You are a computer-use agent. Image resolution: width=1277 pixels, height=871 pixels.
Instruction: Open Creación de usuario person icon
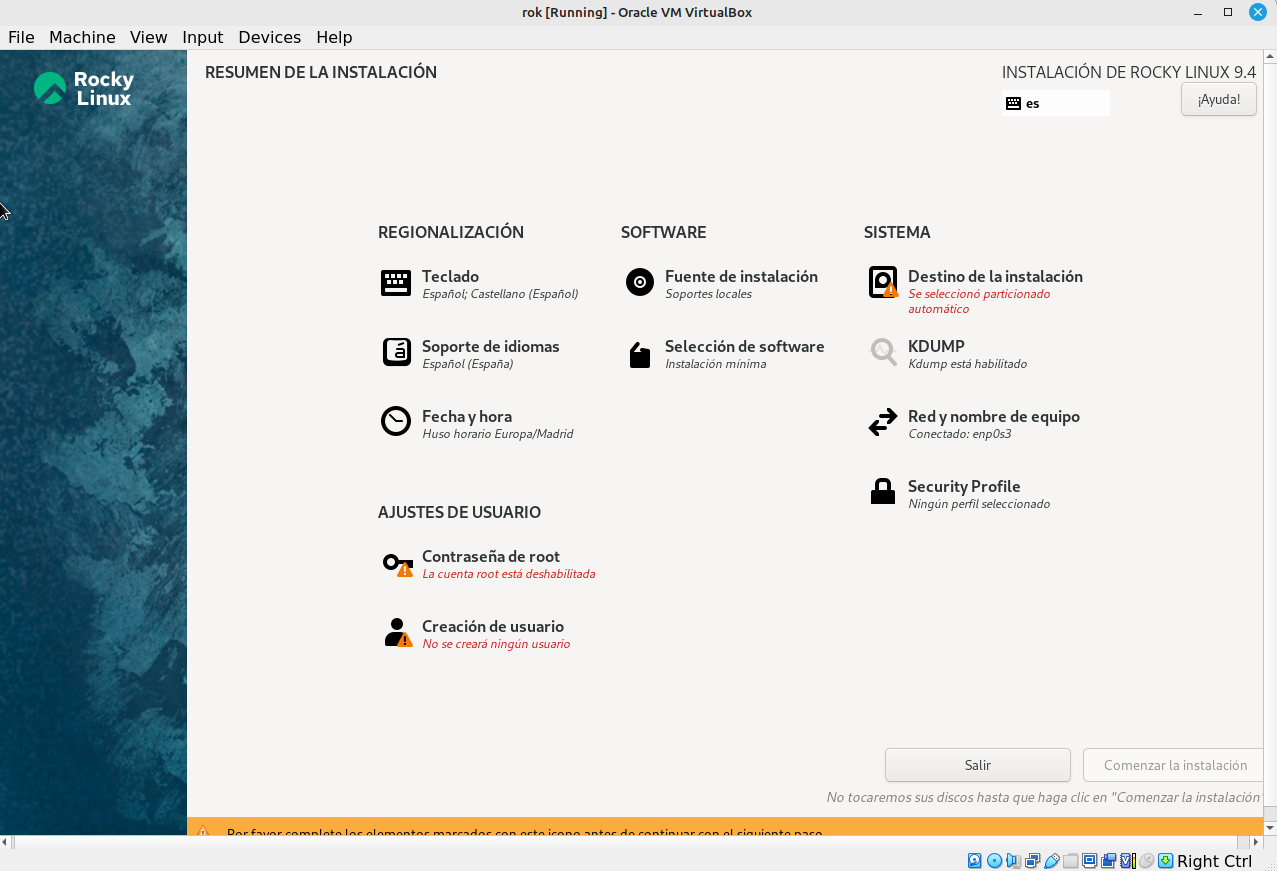click(398, 633)
